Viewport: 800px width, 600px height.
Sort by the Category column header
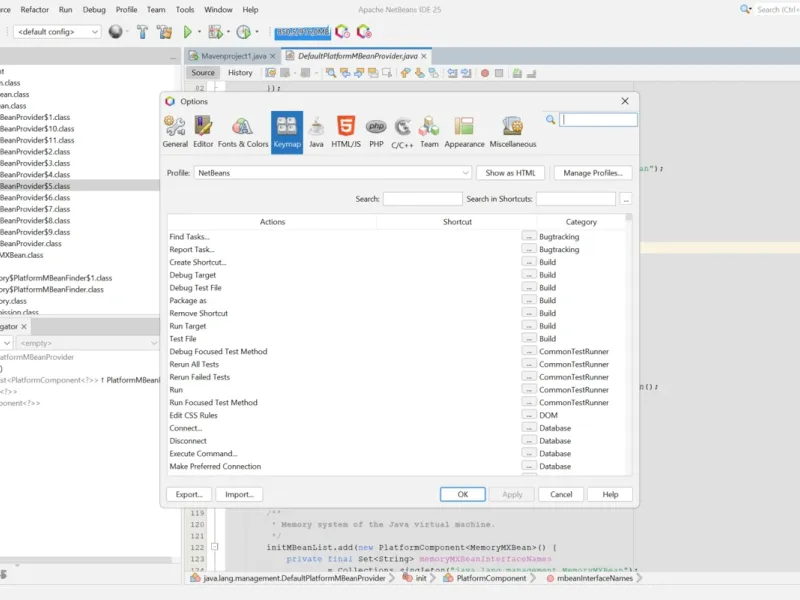(581, 222)
